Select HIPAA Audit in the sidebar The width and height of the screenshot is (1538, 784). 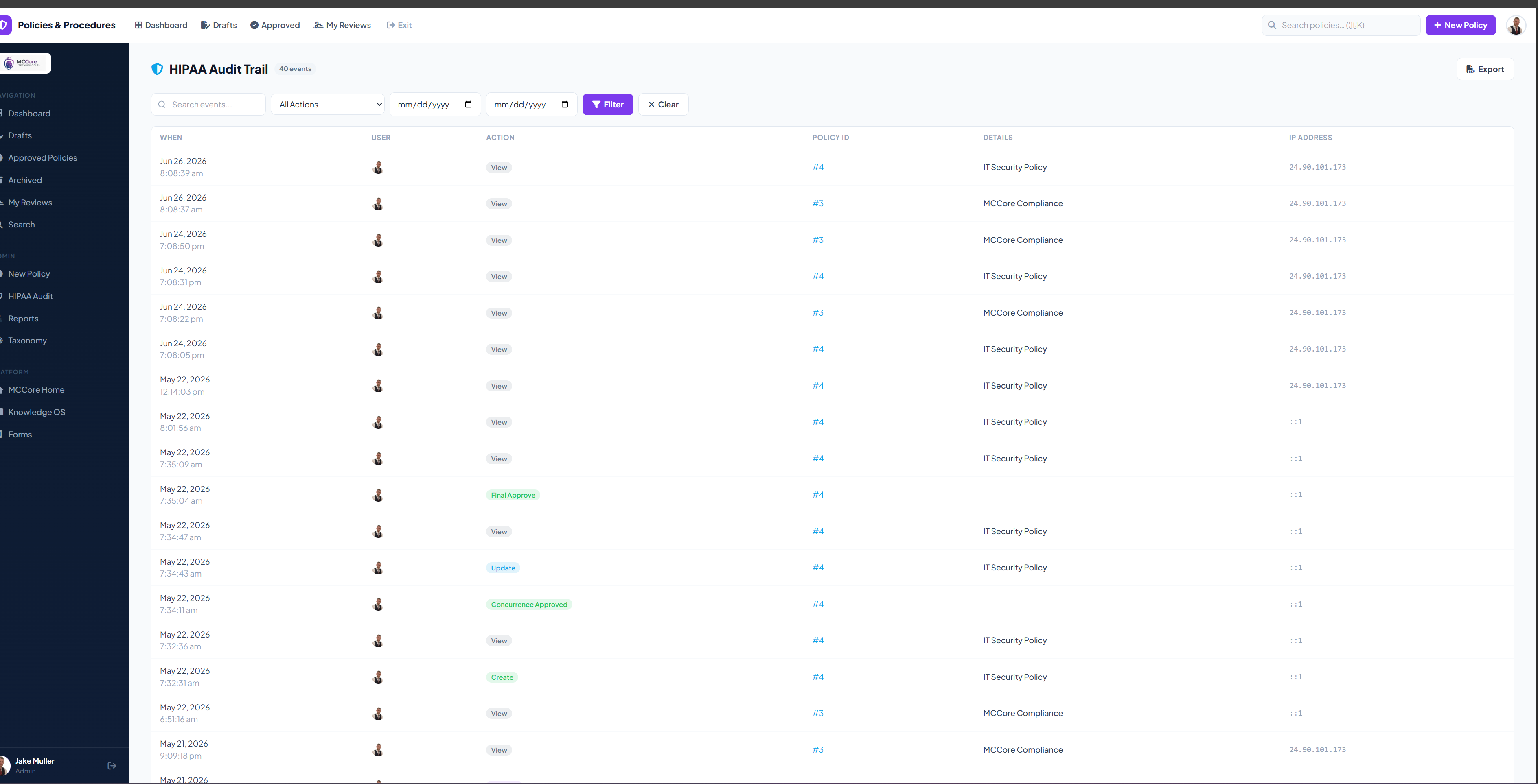pyautogui.click(x=31, y=296)
